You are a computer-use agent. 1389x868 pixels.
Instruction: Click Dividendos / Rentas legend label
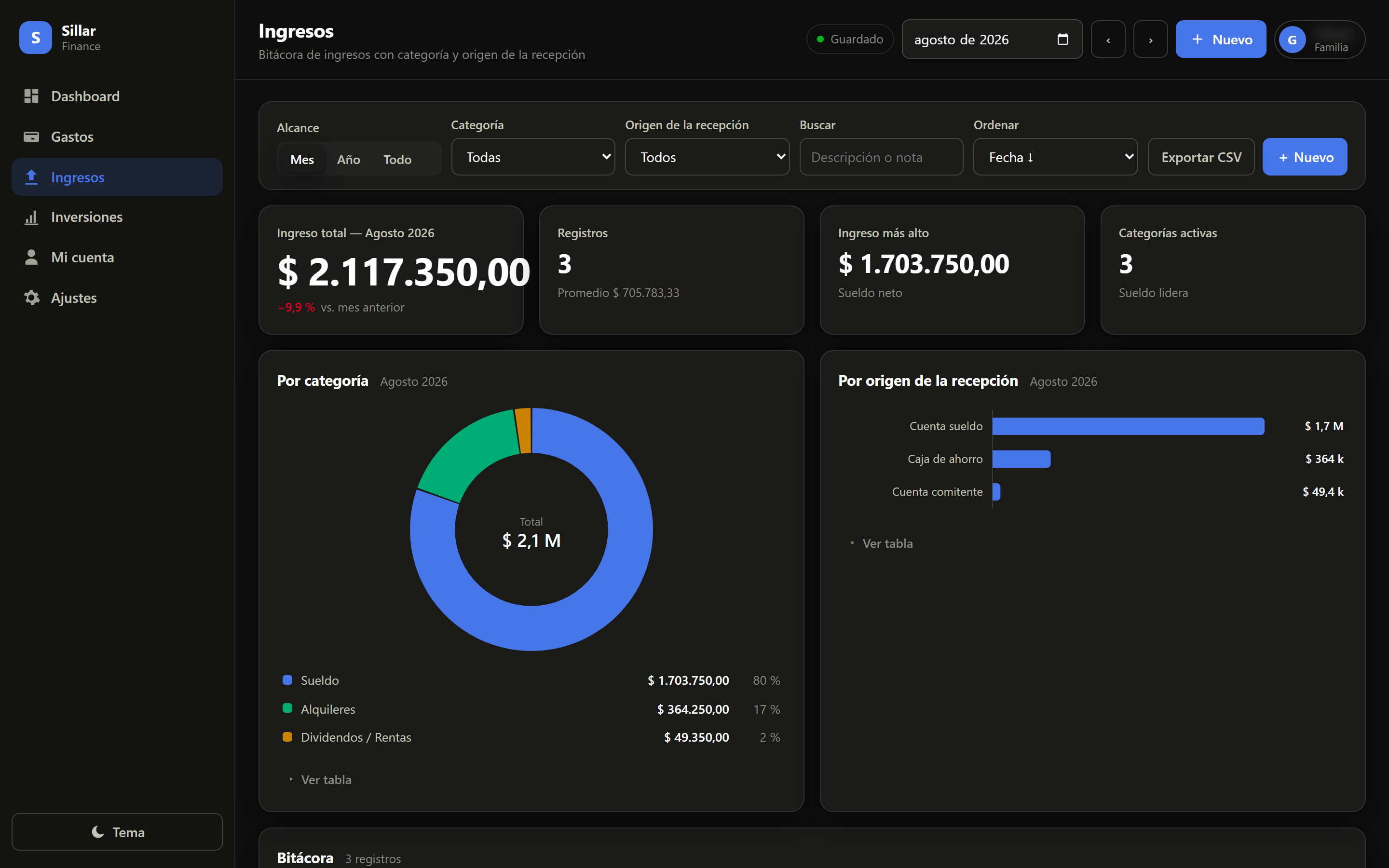tap(356, 737)
